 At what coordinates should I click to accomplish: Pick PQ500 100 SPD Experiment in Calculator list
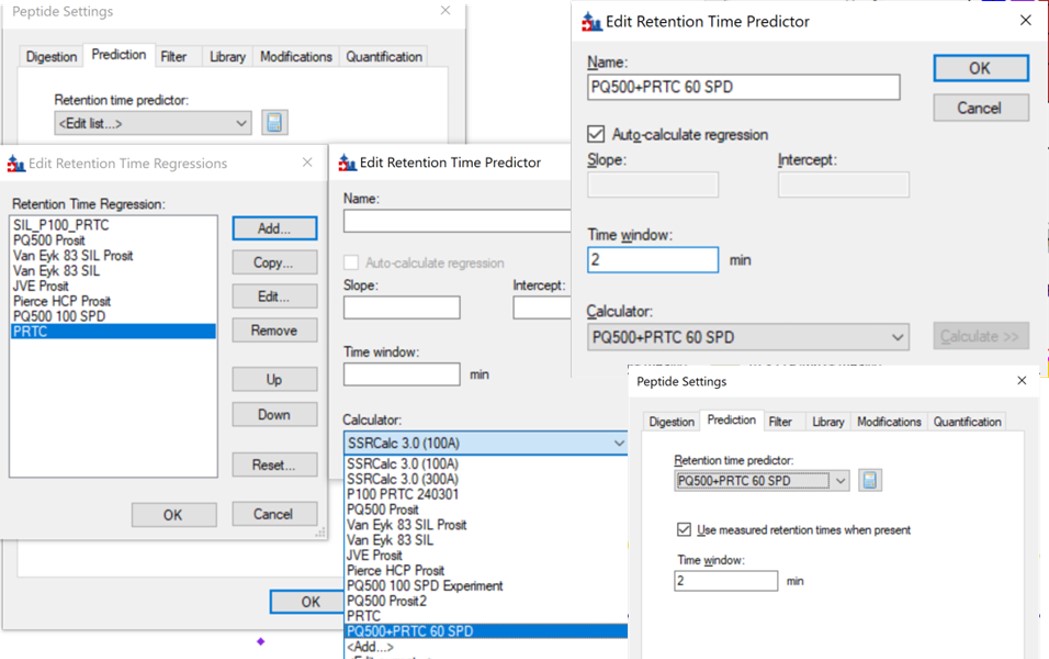(x=425, y=585)
